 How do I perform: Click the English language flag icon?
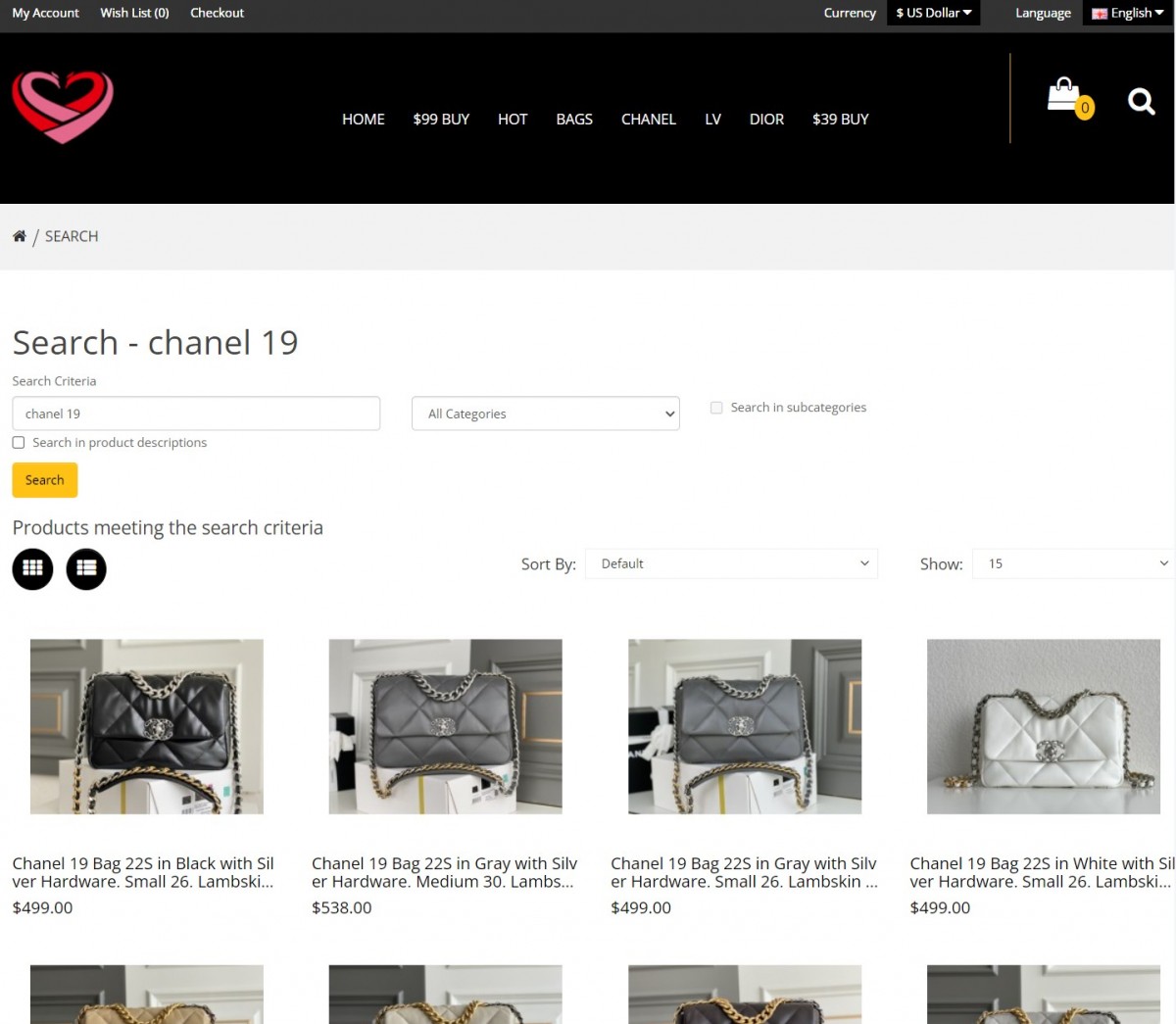click(1100, 14)
